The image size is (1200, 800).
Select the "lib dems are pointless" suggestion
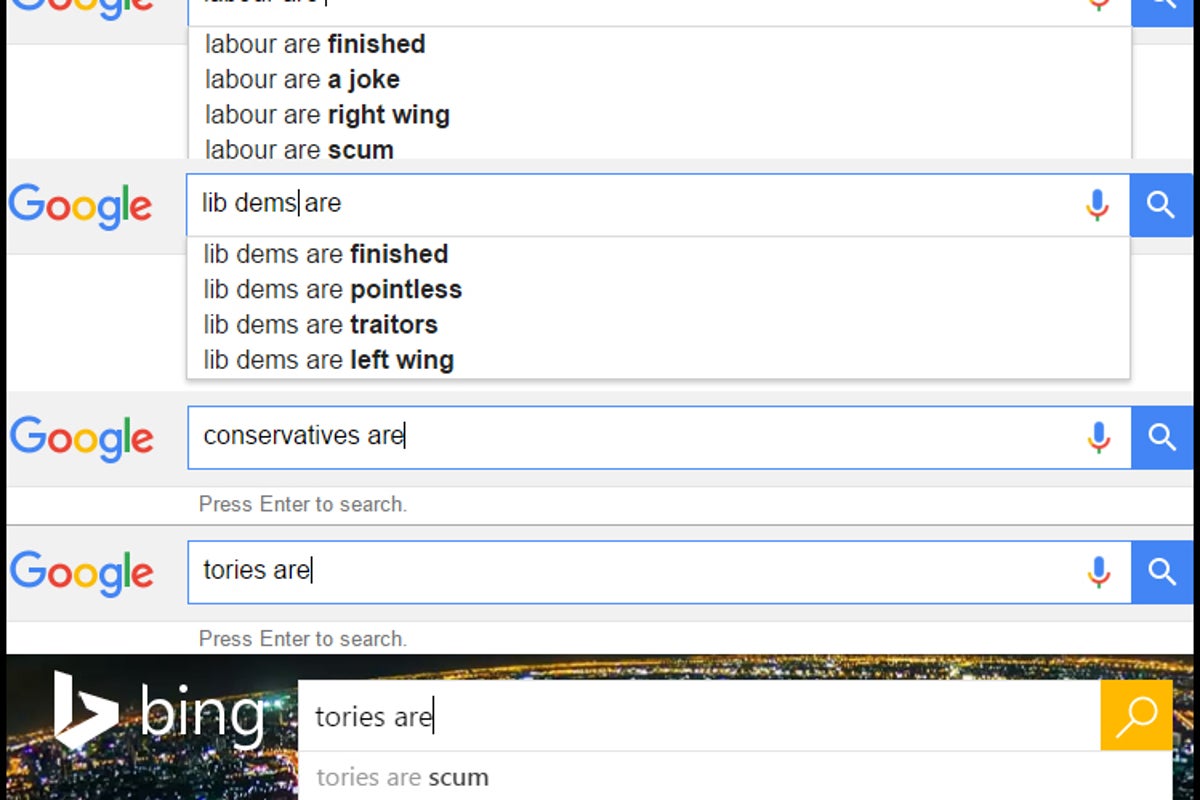tap(331, 289)
